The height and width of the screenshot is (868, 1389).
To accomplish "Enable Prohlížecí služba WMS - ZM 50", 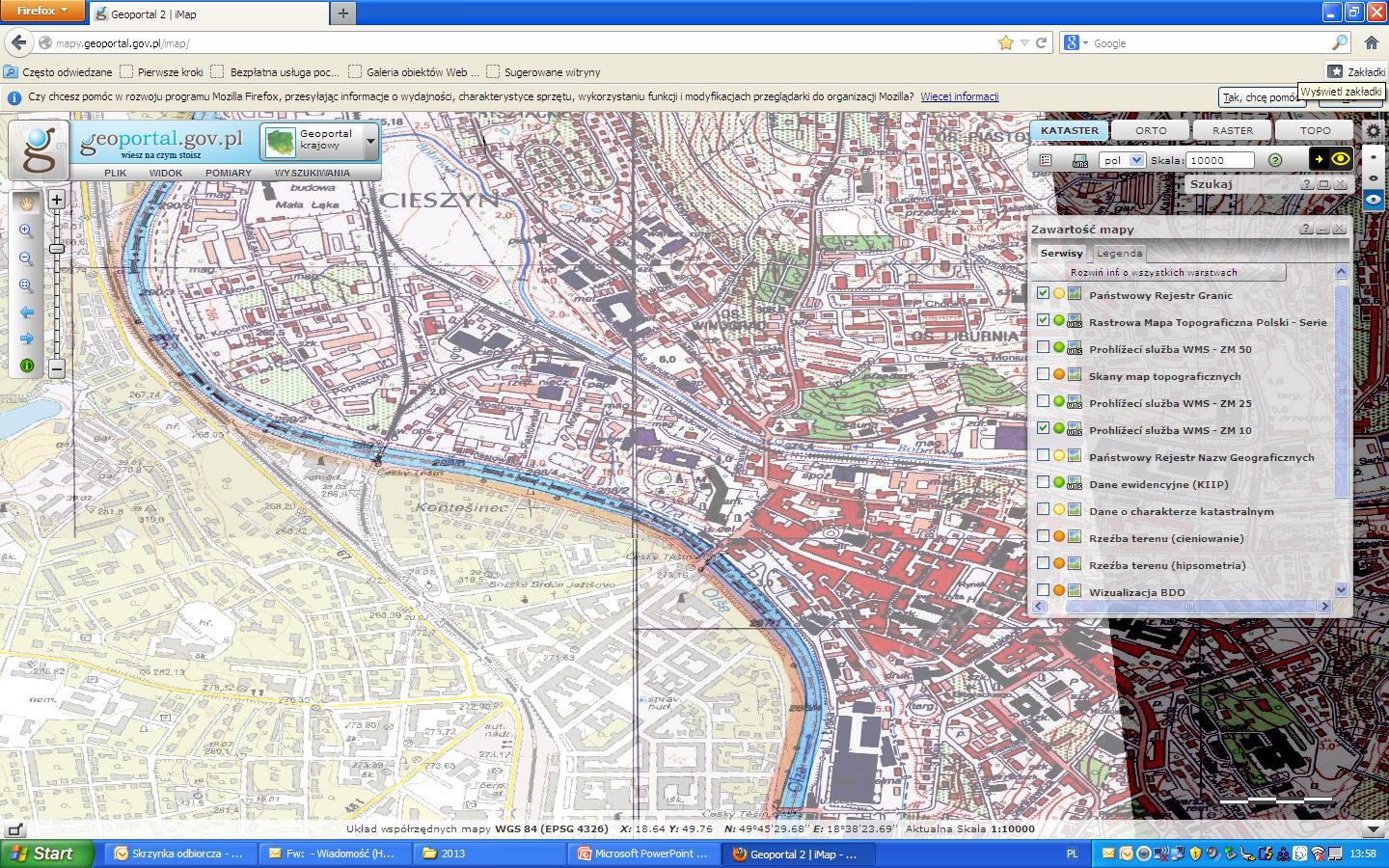I will pyautogui.click(x=1043, y=347).
